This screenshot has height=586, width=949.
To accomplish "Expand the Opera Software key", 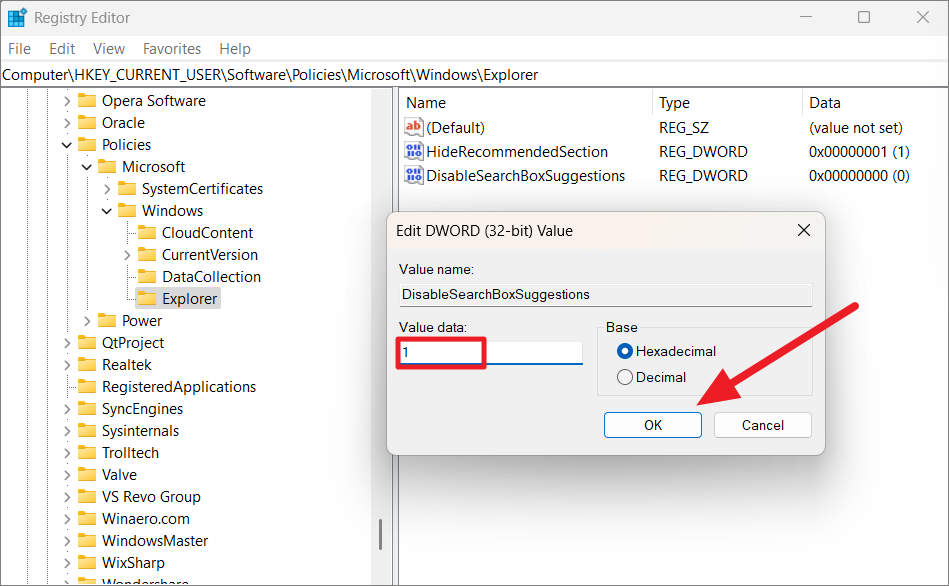I will tap(67, 101).
